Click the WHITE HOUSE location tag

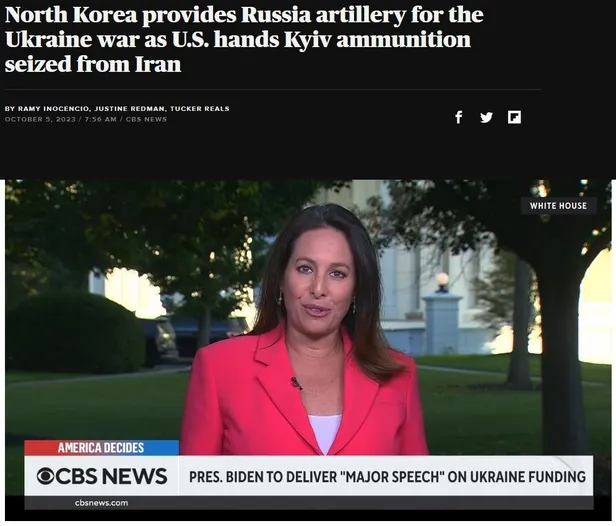pos(558,206)
